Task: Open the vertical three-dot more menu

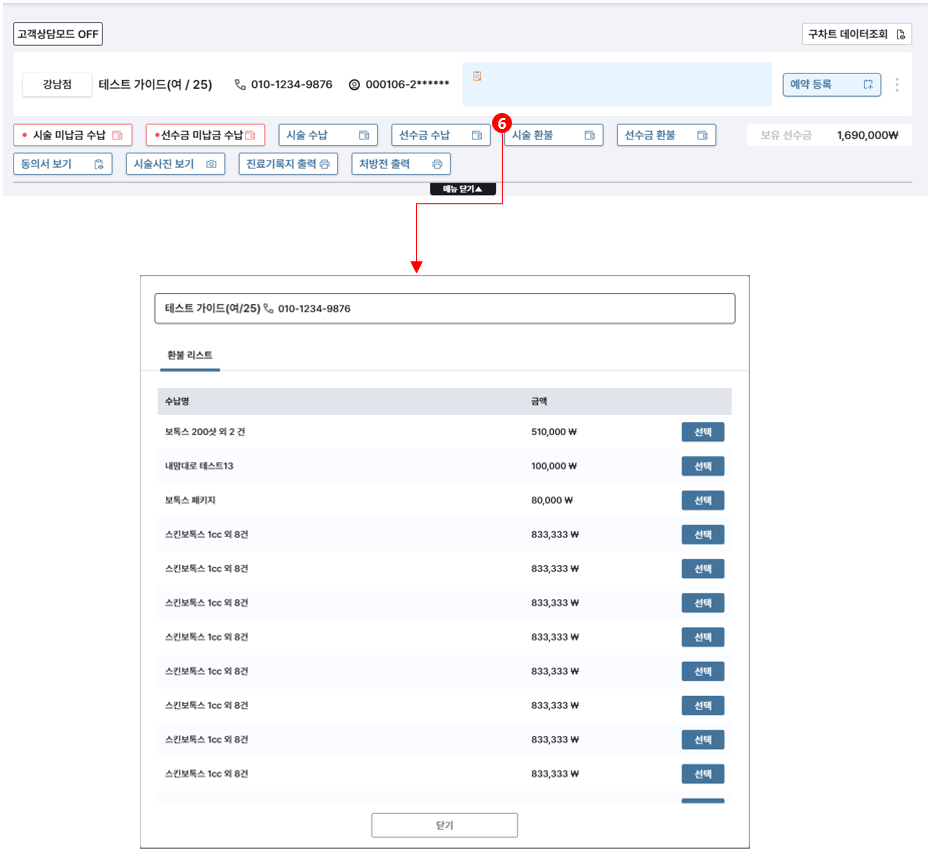Action: [x=897, y=85]
